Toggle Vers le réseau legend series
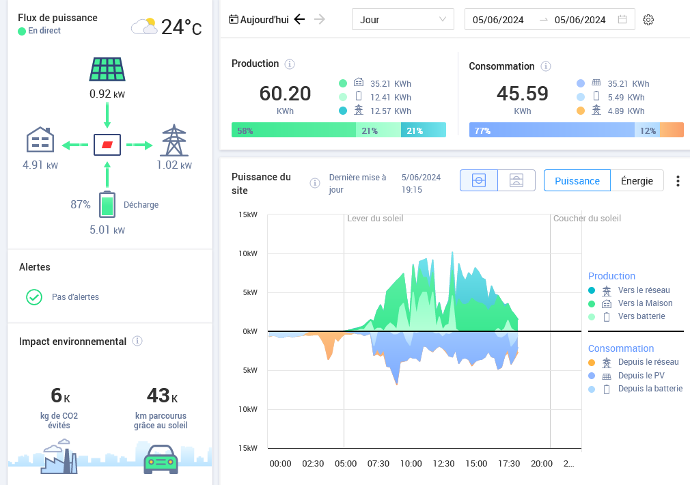Viewport: 690px width, 485px height. click(x=629, y=290)
